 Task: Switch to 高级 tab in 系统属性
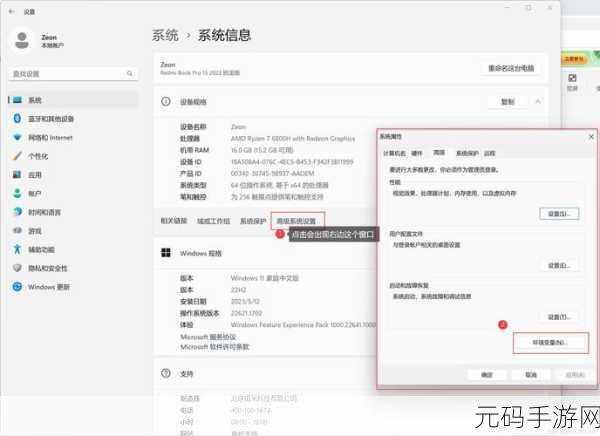click(x=439, y=153)
